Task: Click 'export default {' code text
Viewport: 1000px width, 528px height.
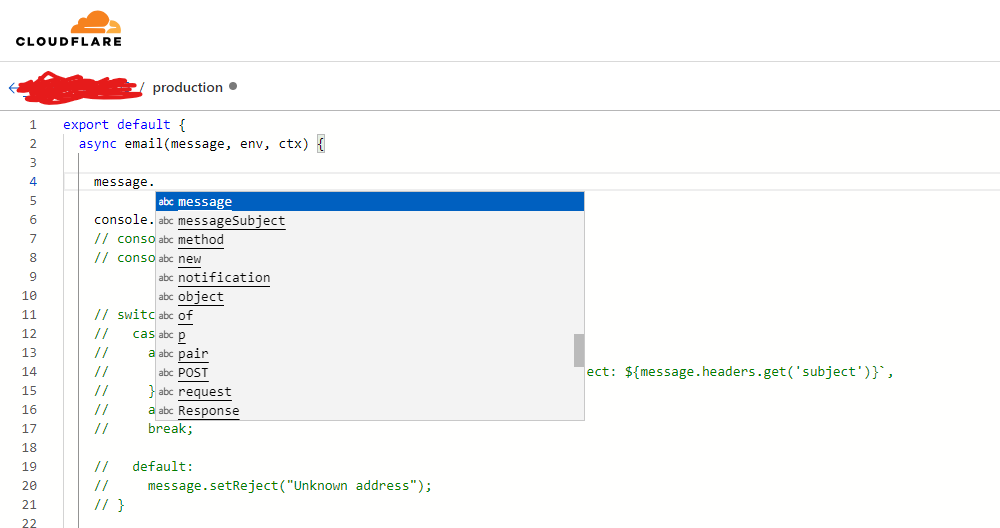Action: click(124, 124)
